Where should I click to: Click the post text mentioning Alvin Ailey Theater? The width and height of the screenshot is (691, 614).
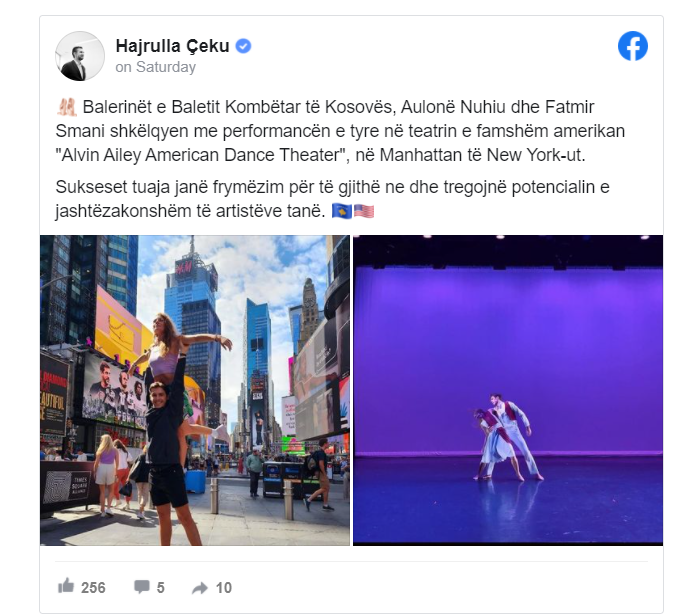tap(340, 131)
